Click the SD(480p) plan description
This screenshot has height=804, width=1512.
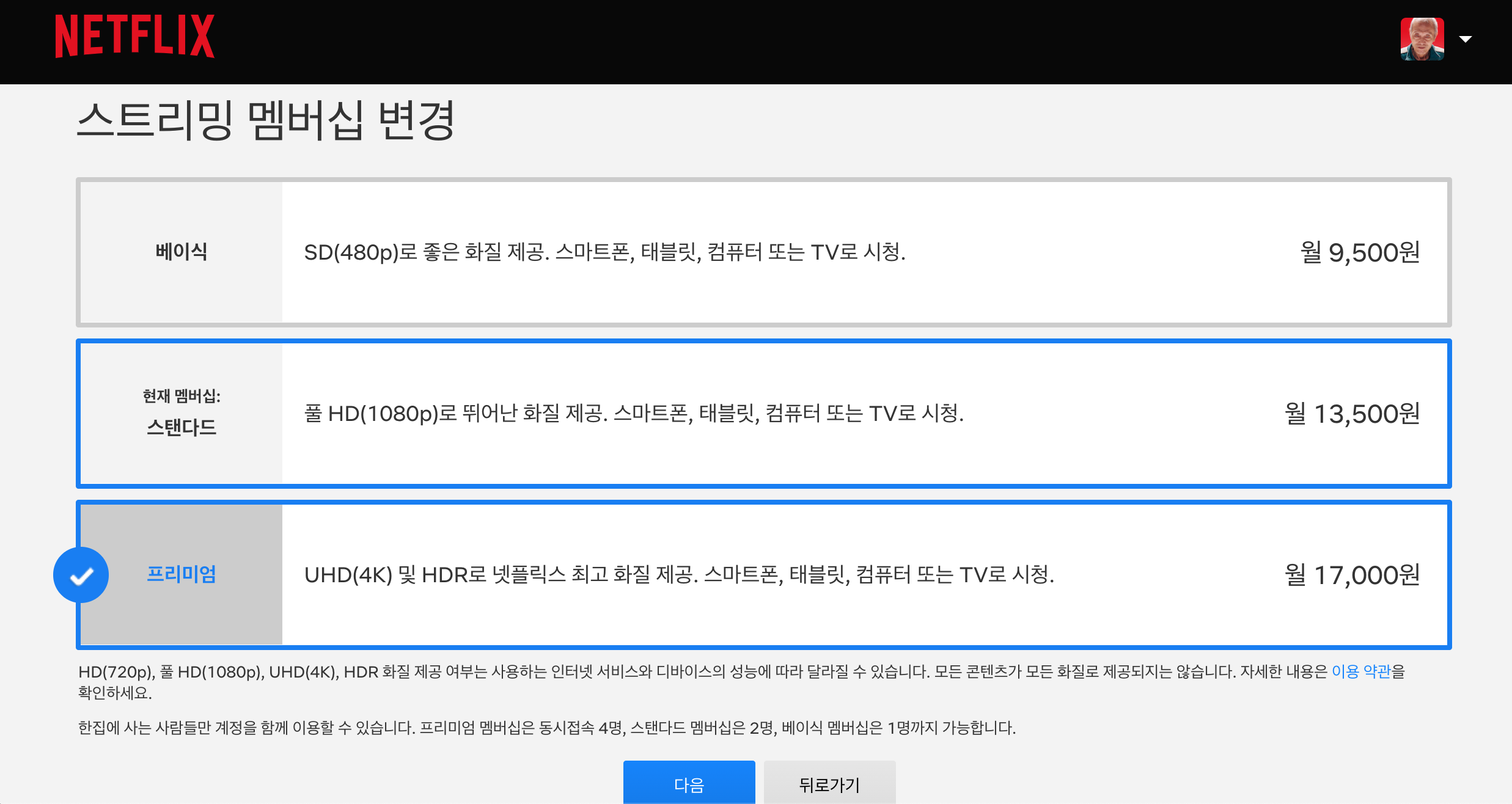[605, 252]
